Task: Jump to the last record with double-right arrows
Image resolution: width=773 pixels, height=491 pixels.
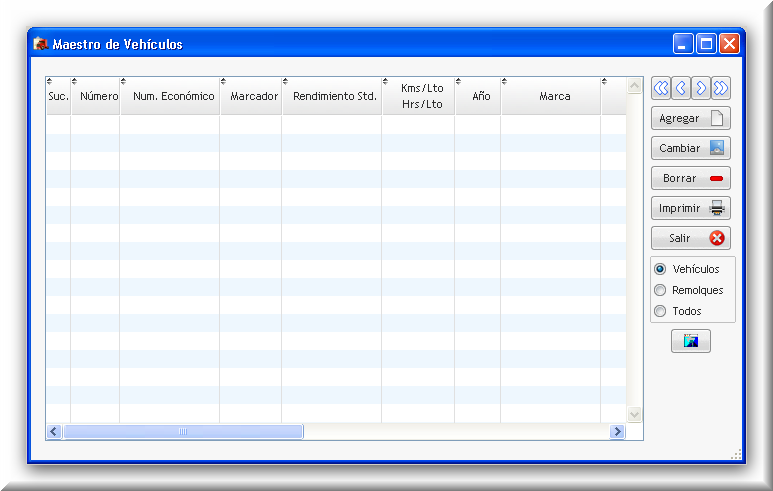Action: coord(721,88)
